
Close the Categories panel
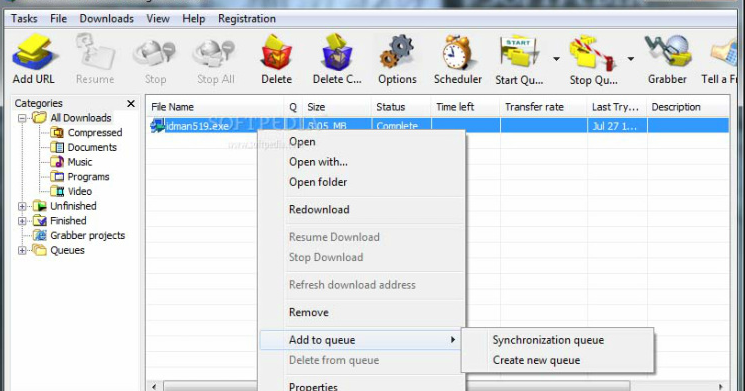pos(131,103)
